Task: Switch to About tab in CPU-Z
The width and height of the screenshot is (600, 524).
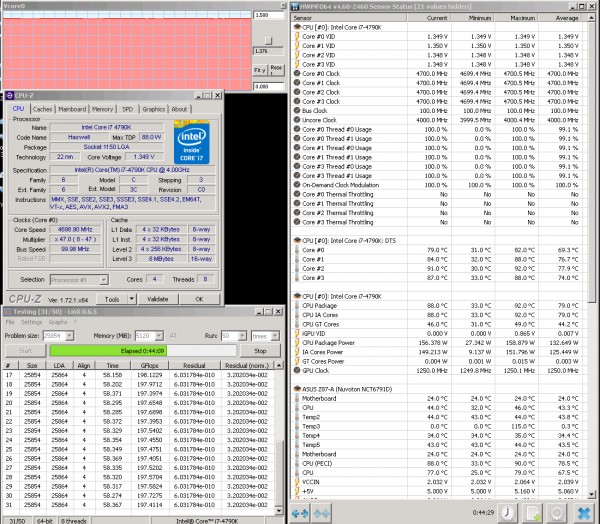Action: (x=179, y=109)
